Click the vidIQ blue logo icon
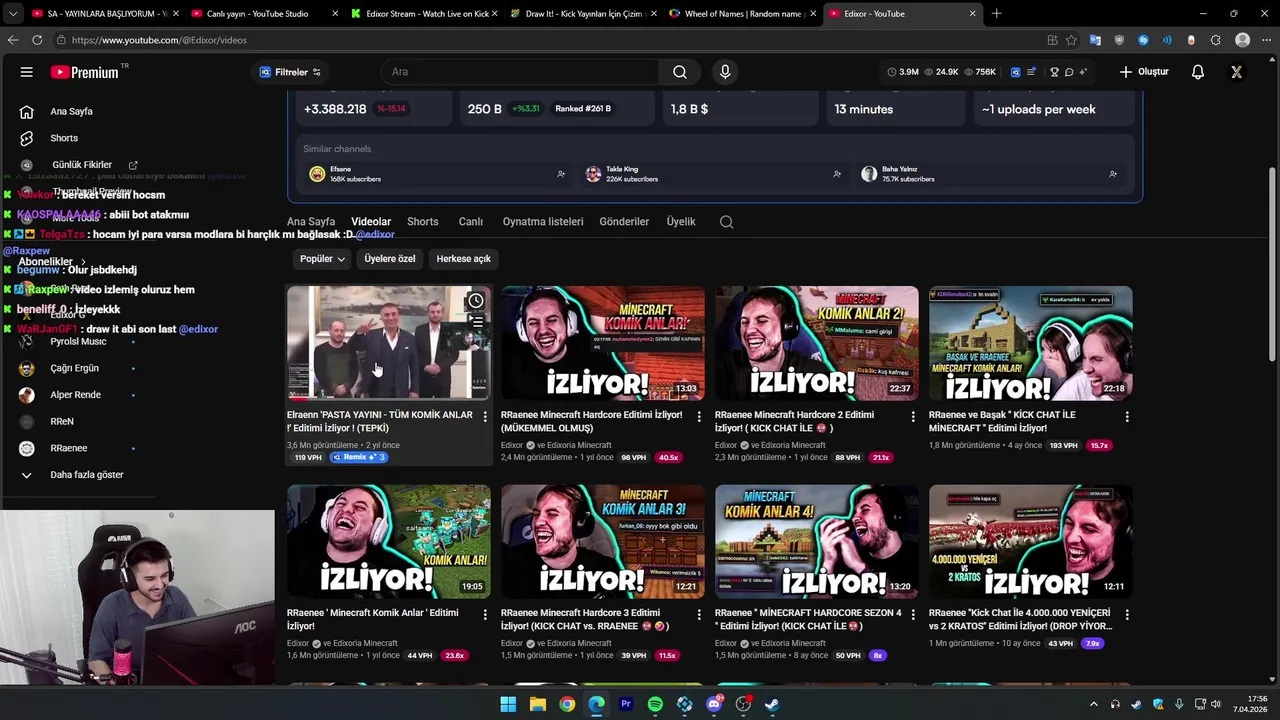The image size is (1280, 720). point(1015,72)
